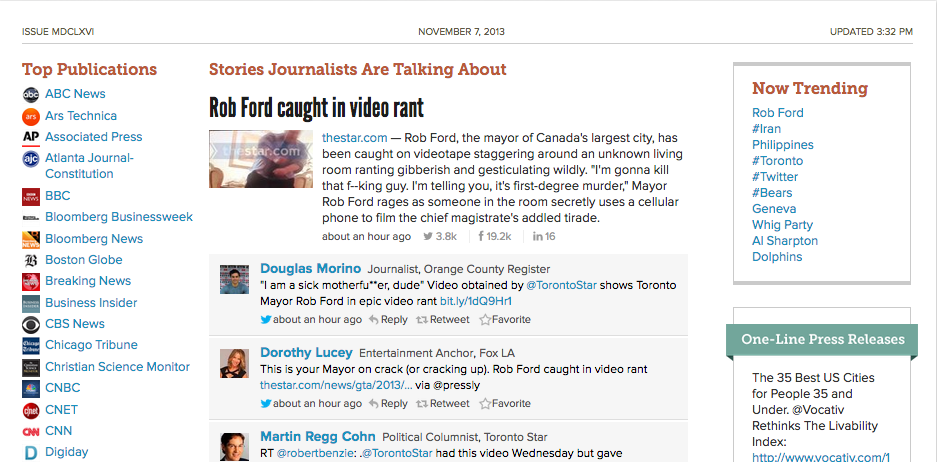Open @TorontoStar mention in Morino's tweet
937x462 pixels.
[562, 286]
